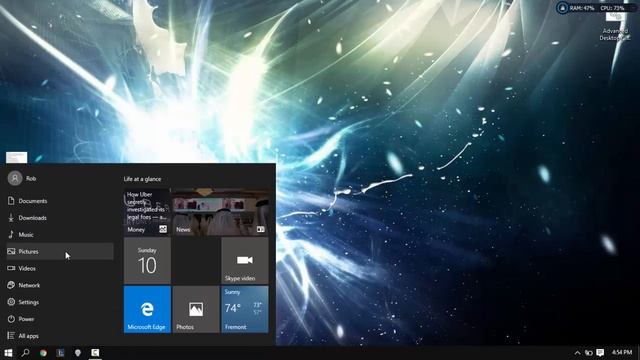Launch the Skype video tile

pyautogui.click(x=244, y=261)
